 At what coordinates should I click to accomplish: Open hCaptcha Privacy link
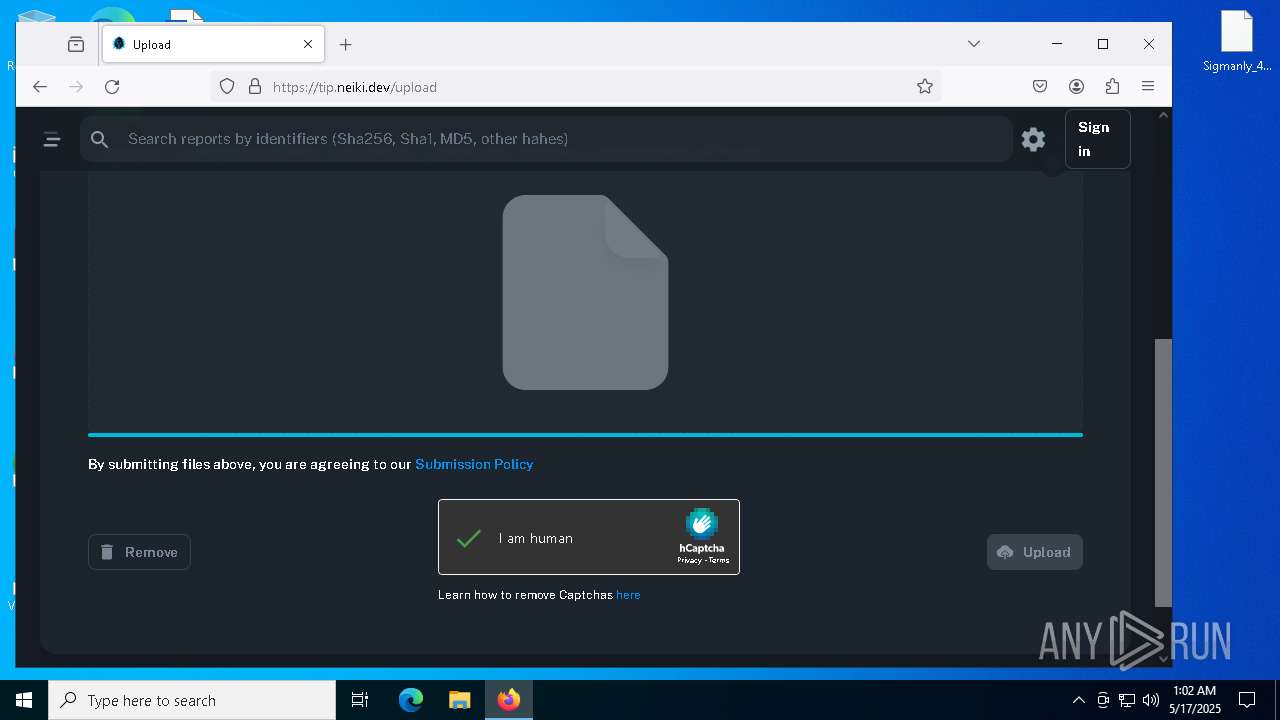[689, 560]
